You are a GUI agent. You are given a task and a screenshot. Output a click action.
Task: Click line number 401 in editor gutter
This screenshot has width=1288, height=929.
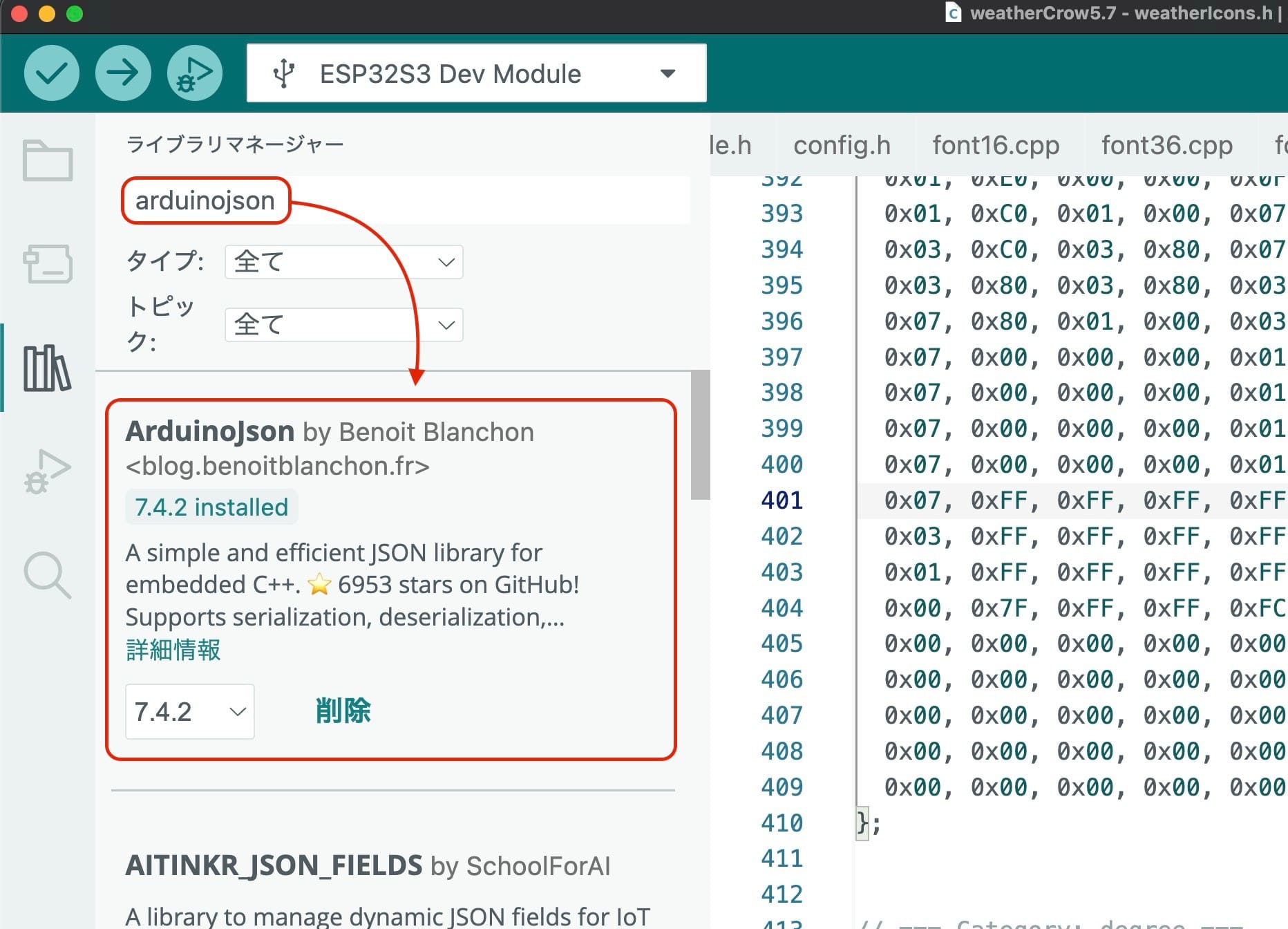782,500
